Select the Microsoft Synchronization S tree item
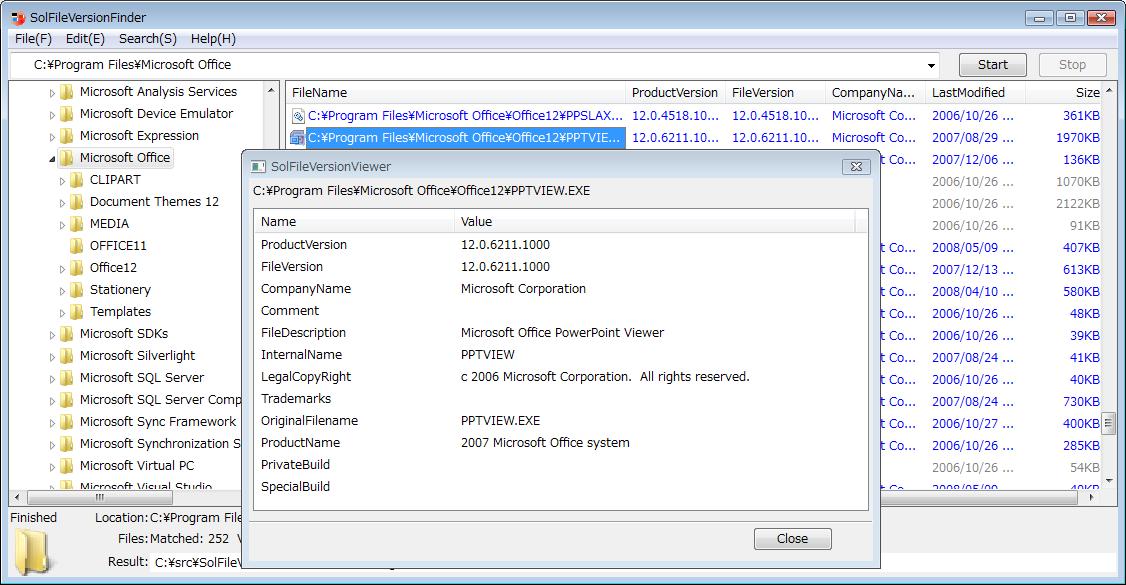This screenshot has width=1126, height=585. [x=160, y=444]
